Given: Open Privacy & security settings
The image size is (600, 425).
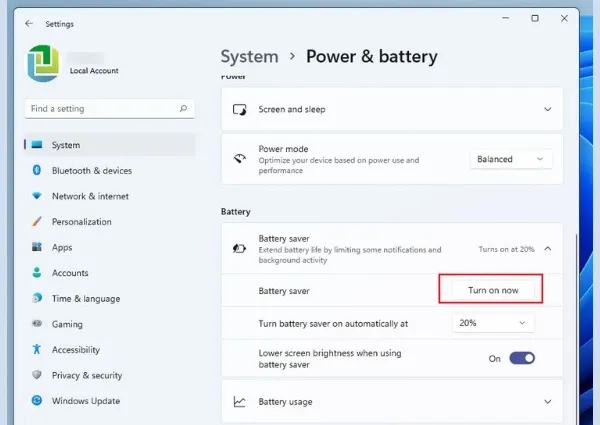Looking at the screenshot, I should [110, 375].
